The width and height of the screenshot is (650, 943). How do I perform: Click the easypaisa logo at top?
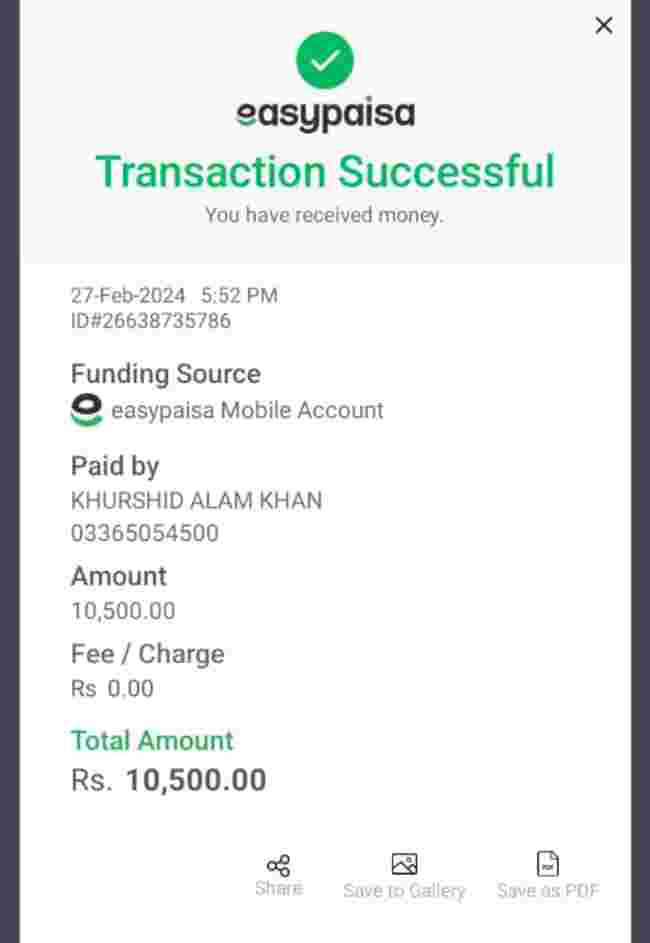point(325,114)
